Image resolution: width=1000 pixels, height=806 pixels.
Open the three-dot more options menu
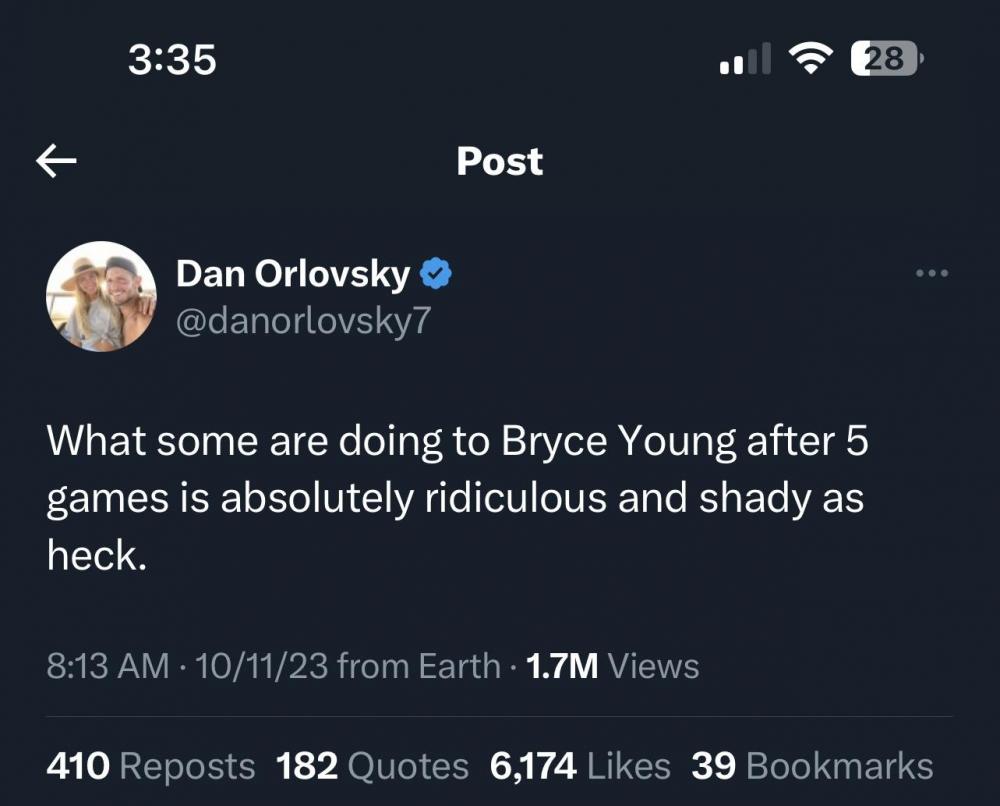pos(931,273)
